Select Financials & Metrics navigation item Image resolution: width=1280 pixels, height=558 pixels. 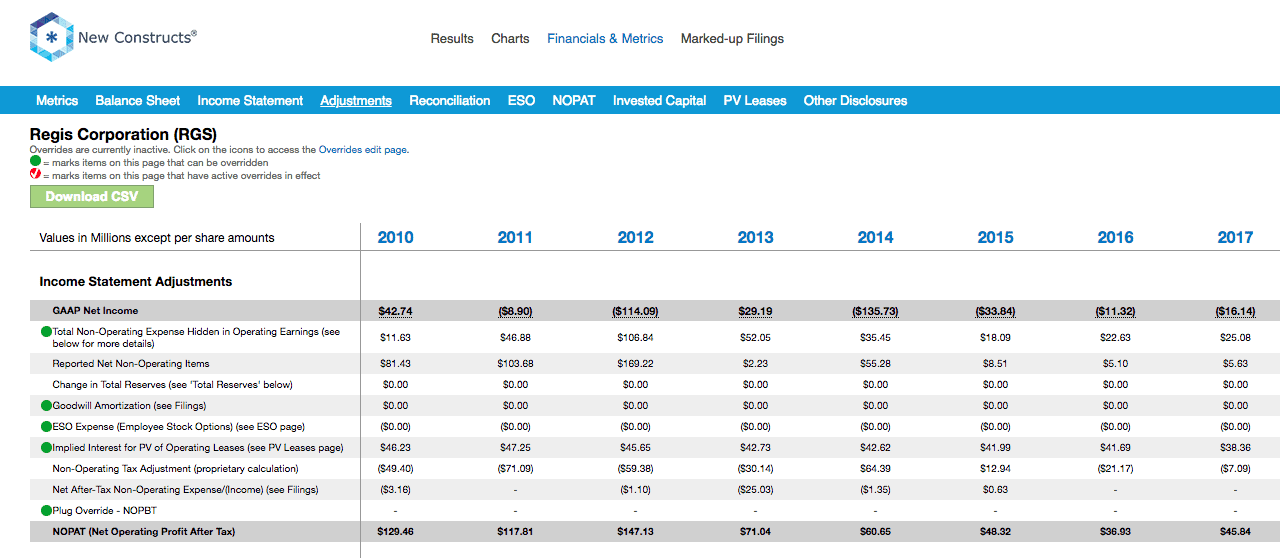click(x=605, y=39)
